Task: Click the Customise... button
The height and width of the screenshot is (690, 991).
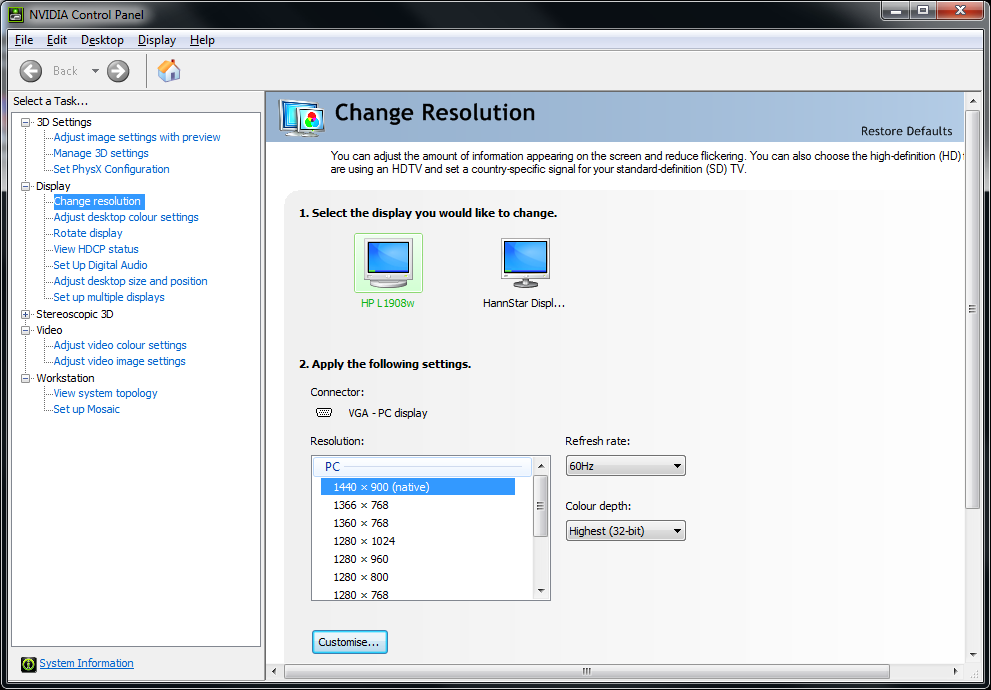Action: coord(349,642)
